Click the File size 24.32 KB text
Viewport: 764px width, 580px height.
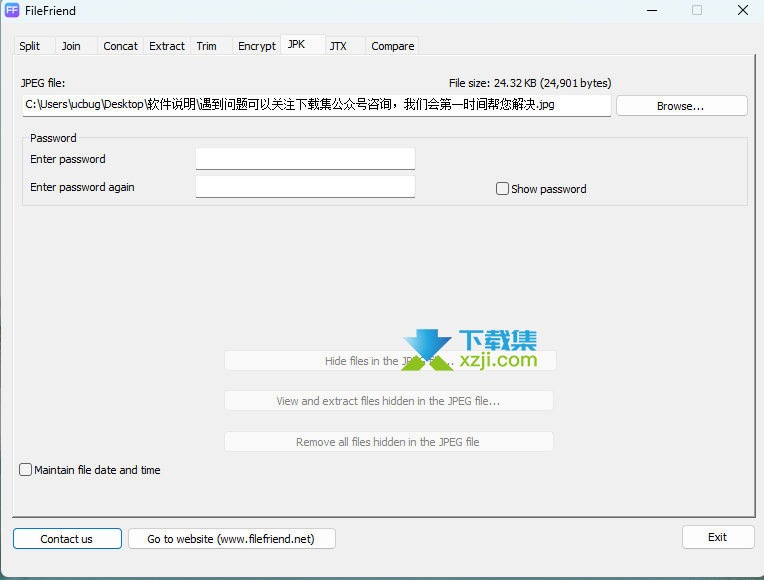530,83
